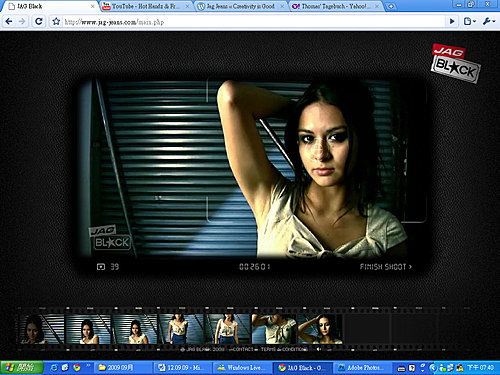Image resolution: width=500 pixels, height=375 pixels.
Task: Switch to Adobe Photoshop taskbar window
Action: (362, 368)
